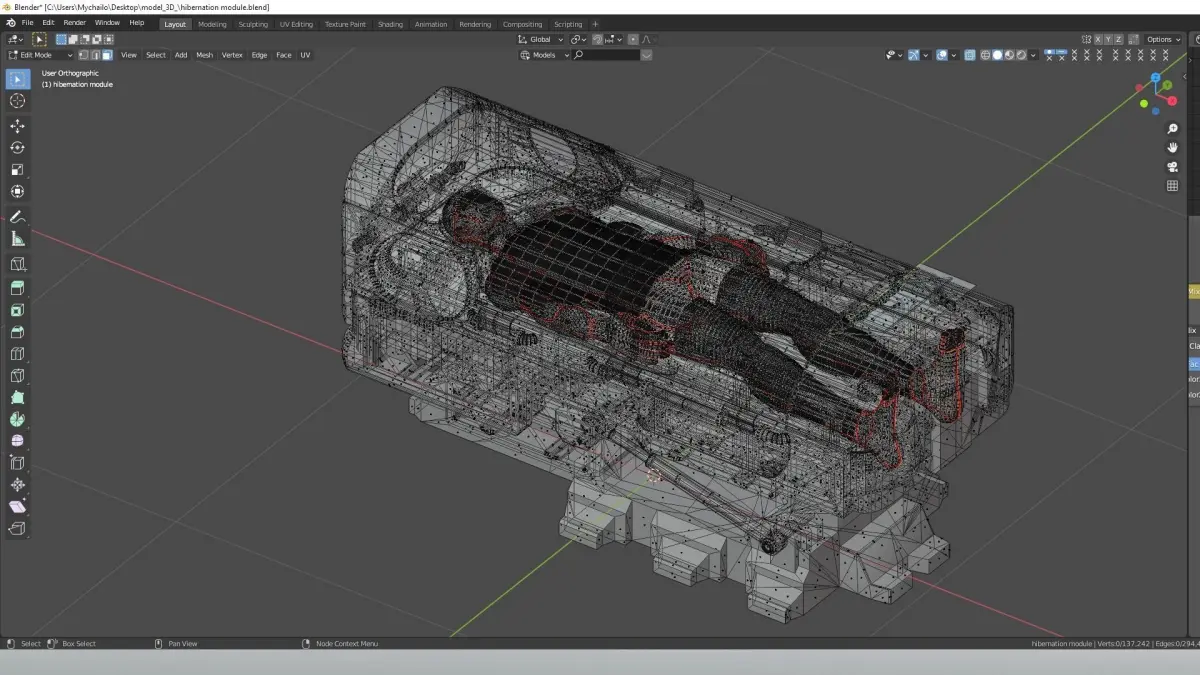Open the Models dropdown

544,55
